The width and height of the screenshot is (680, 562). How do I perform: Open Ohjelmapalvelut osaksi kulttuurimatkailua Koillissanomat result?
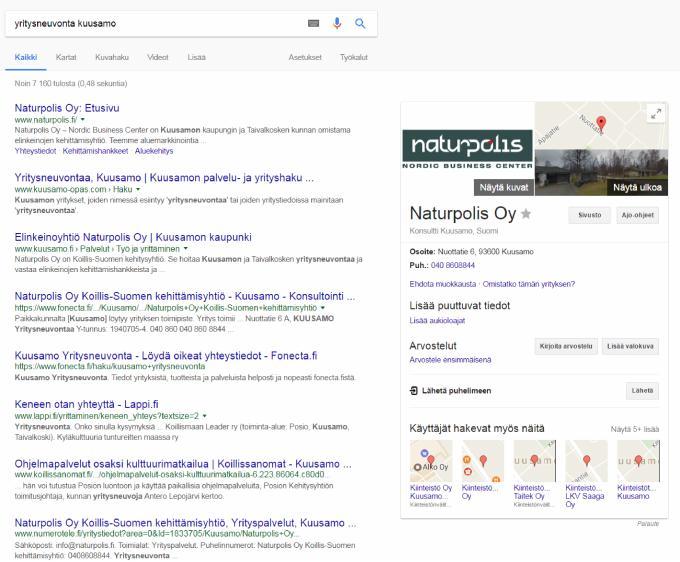[x=183, y=464]
